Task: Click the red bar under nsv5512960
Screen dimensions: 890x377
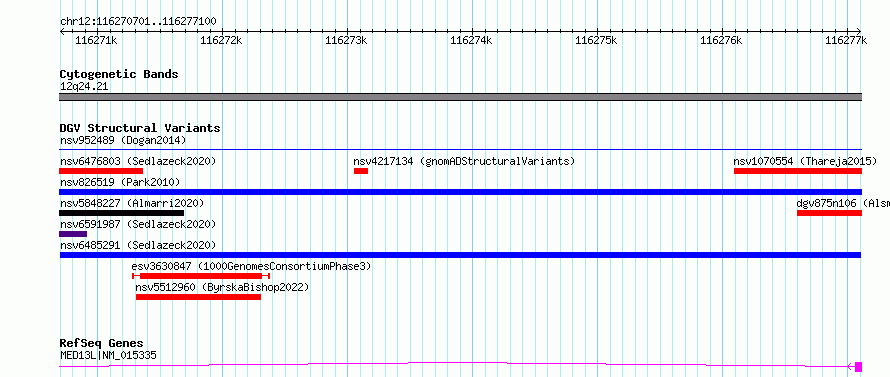Action: 199,297
